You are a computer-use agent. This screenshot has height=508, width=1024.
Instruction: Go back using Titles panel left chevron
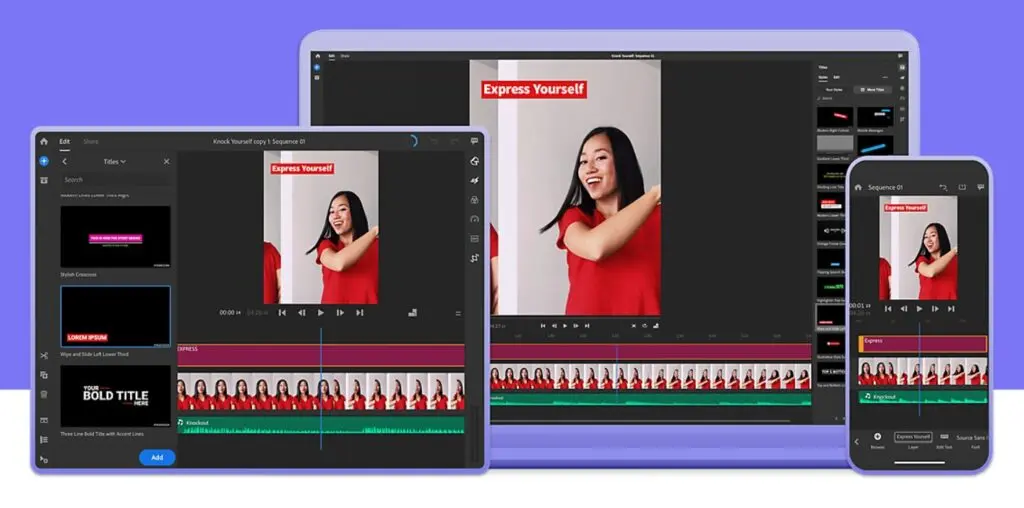click(x=65, y=161)
